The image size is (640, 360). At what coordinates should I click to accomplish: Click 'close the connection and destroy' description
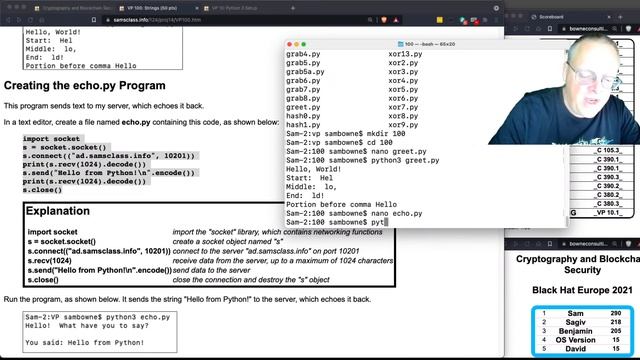click(x=251, y=280)
